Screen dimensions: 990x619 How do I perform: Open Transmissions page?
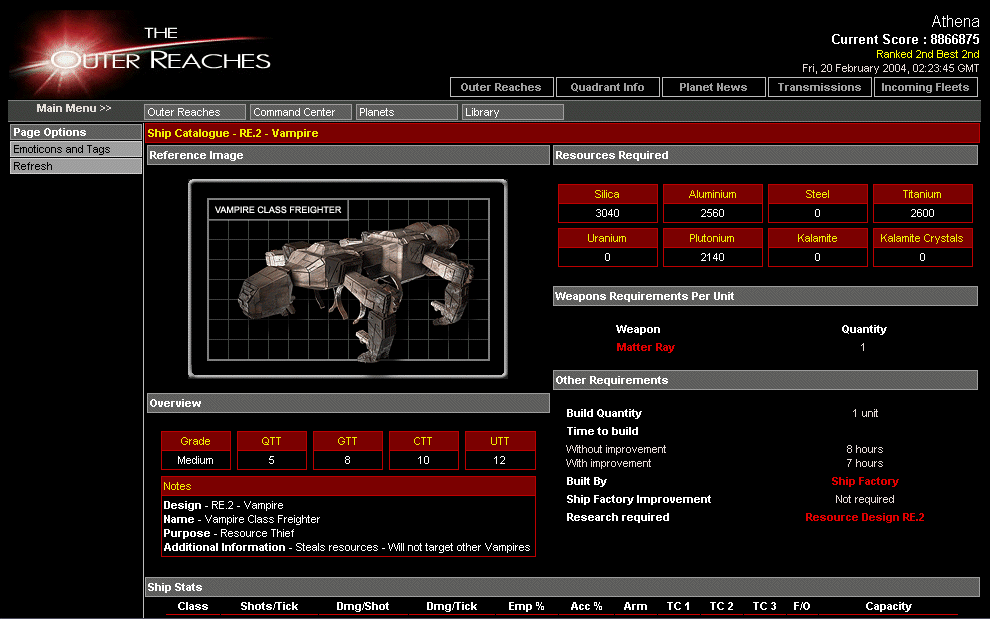tap(819, 87)
